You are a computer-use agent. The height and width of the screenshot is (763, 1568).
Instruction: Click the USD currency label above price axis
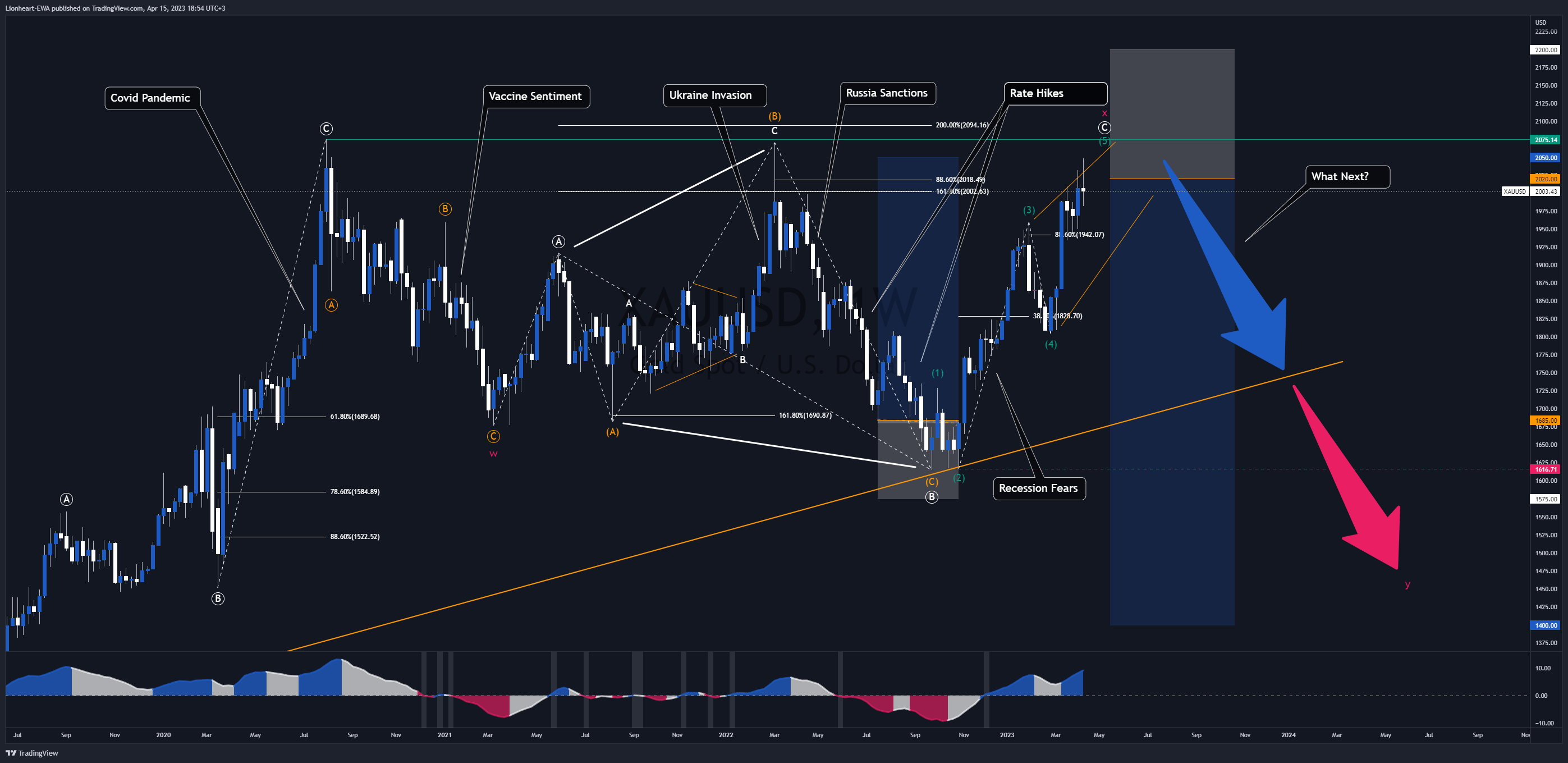1541,22
